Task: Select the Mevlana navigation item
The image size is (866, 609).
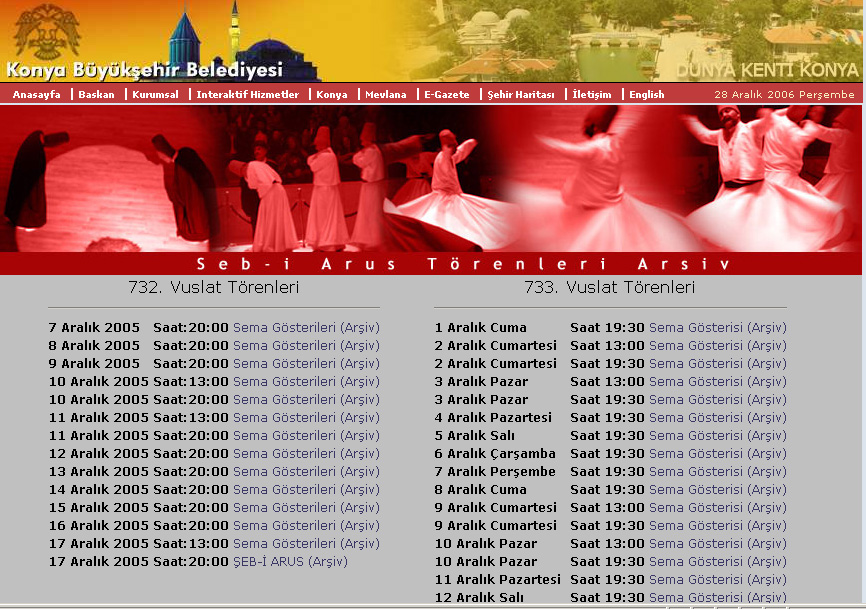Action: pyautogui.click(x=386, y=94)
